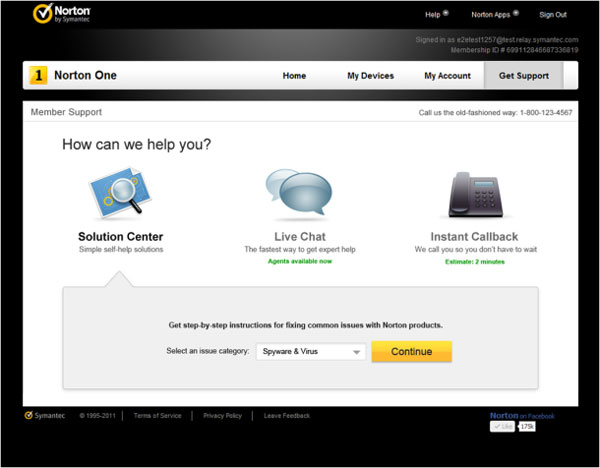This screenshot has height=468, width=600.
Task: Open the My Account tab
Action: (447, 76)
